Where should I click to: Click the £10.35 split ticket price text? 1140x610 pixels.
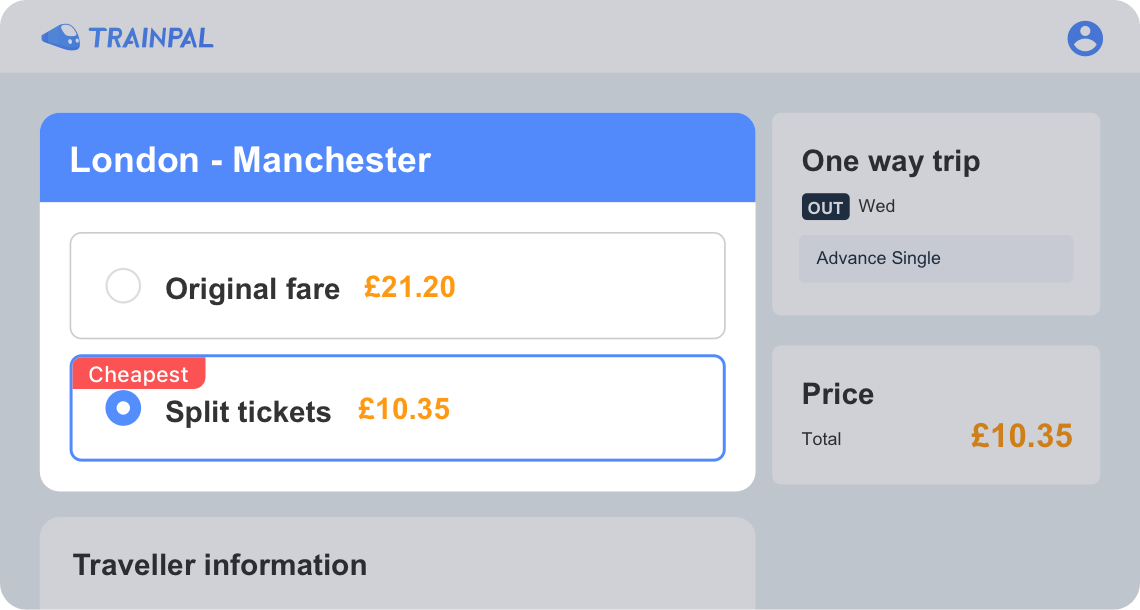(403, 409)
